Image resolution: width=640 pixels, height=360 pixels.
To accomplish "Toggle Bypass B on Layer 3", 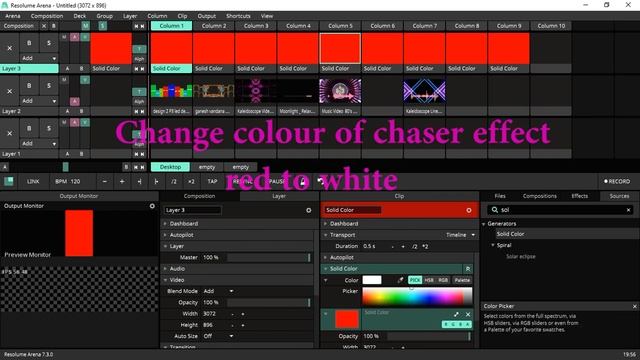I will point(29,43).
